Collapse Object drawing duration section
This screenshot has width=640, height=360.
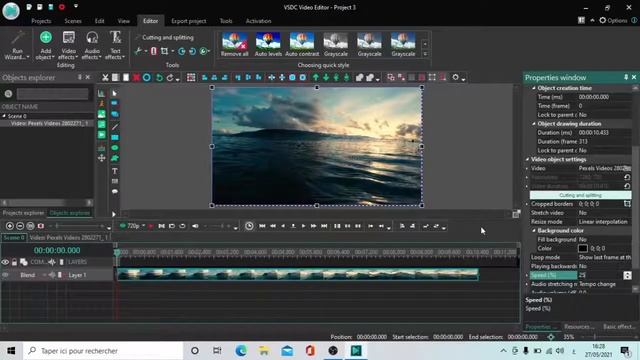[x=533, y=124]
